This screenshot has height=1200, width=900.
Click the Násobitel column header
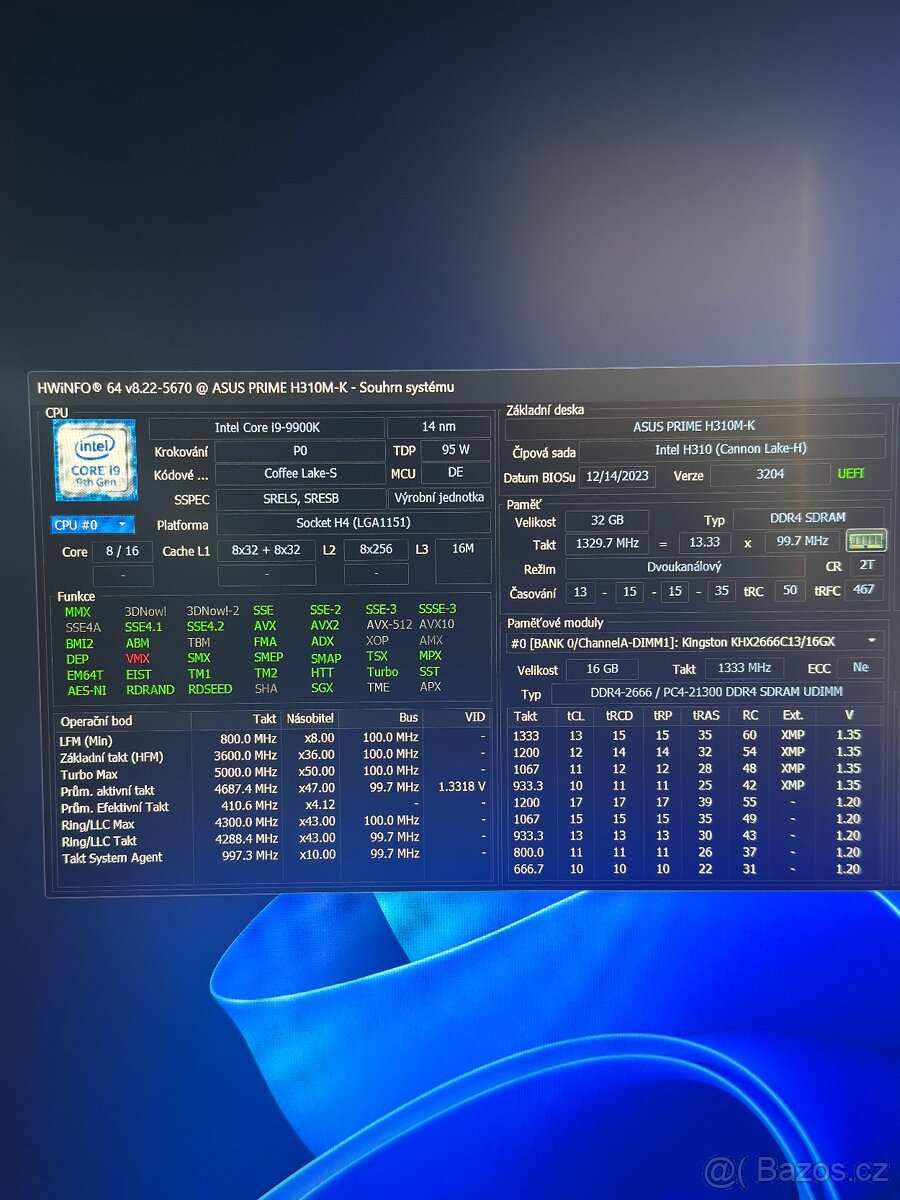point(310,718)
